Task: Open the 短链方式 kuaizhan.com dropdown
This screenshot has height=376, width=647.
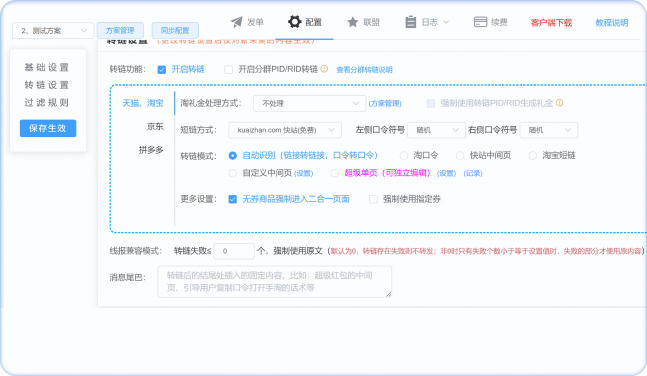Action: pos(285,130)
